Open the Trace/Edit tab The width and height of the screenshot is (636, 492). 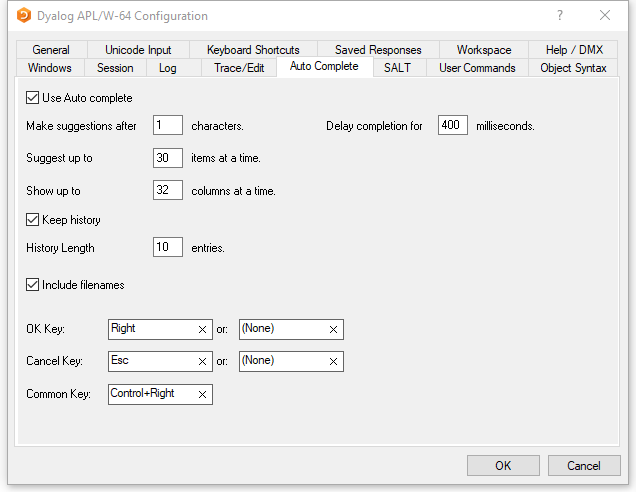239,68
